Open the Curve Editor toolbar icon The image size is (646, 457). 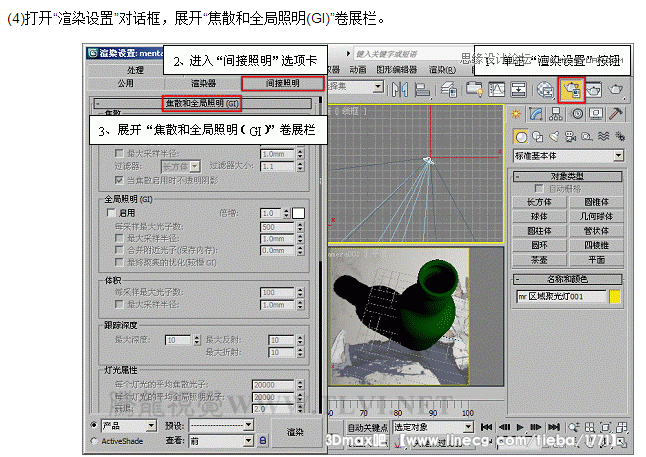496,89
